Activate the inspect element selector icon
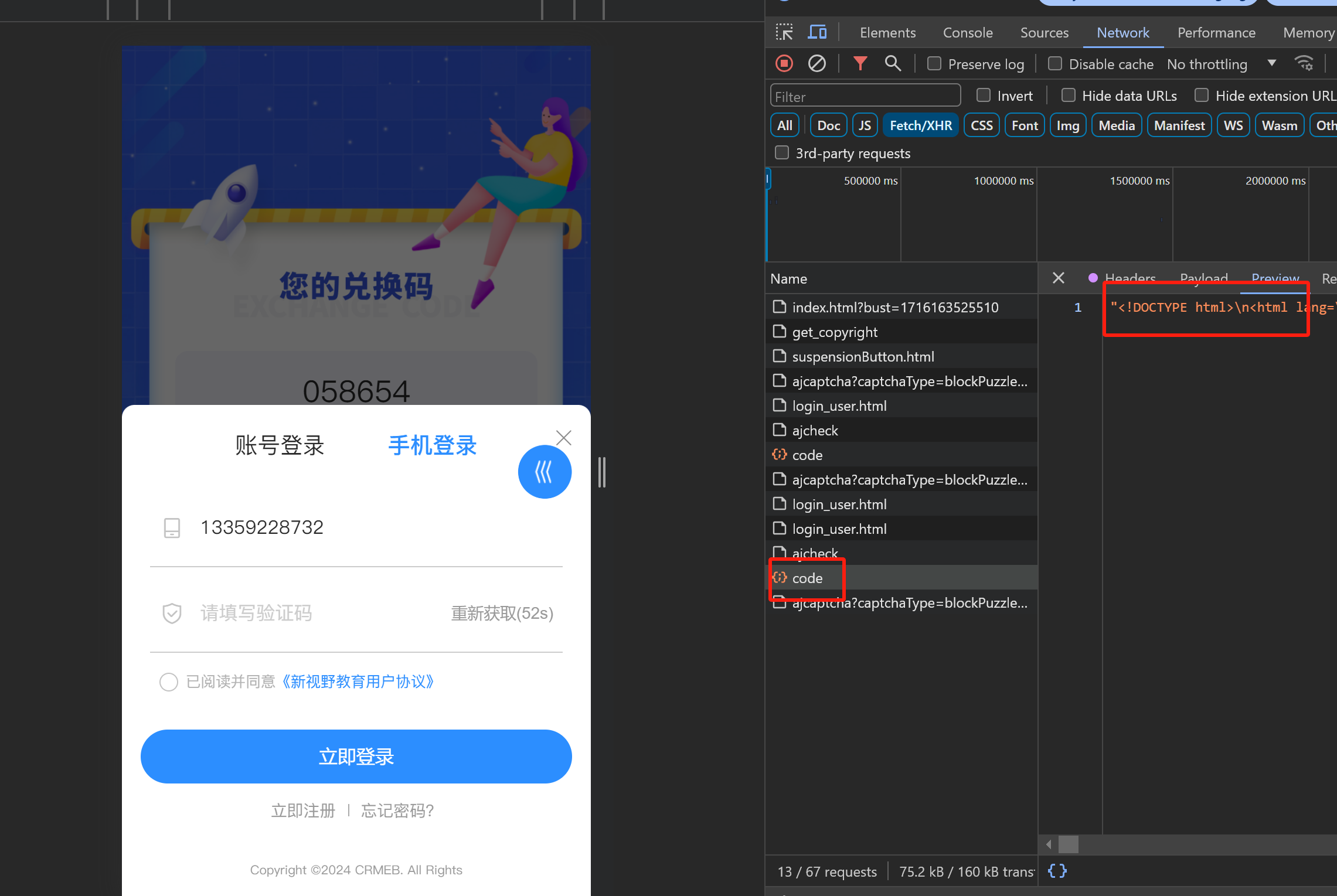This screenshot has height=896, width=1337. (784, 32)
